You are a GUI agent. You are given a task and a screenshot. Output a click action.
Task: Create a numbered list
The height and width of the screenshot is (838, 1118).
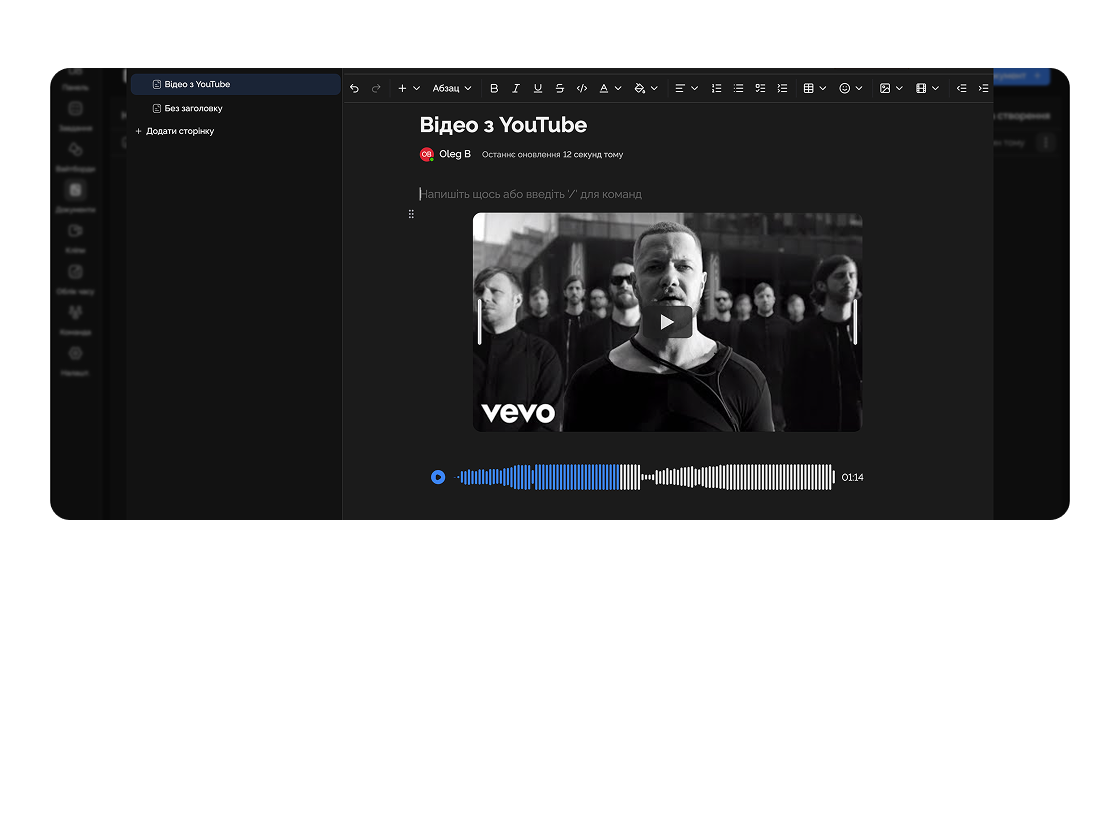coord(716,89)
